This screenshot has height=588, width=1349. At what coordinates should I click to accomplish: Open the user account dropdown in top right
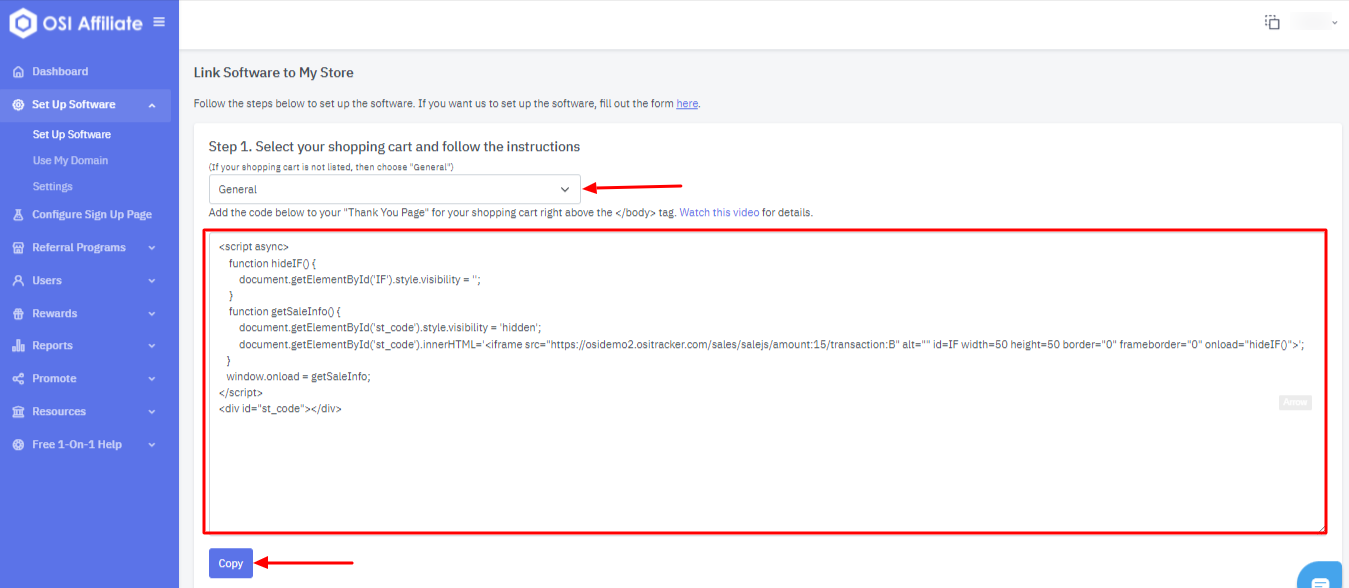pyautogui.click(x=1315, y=22)
